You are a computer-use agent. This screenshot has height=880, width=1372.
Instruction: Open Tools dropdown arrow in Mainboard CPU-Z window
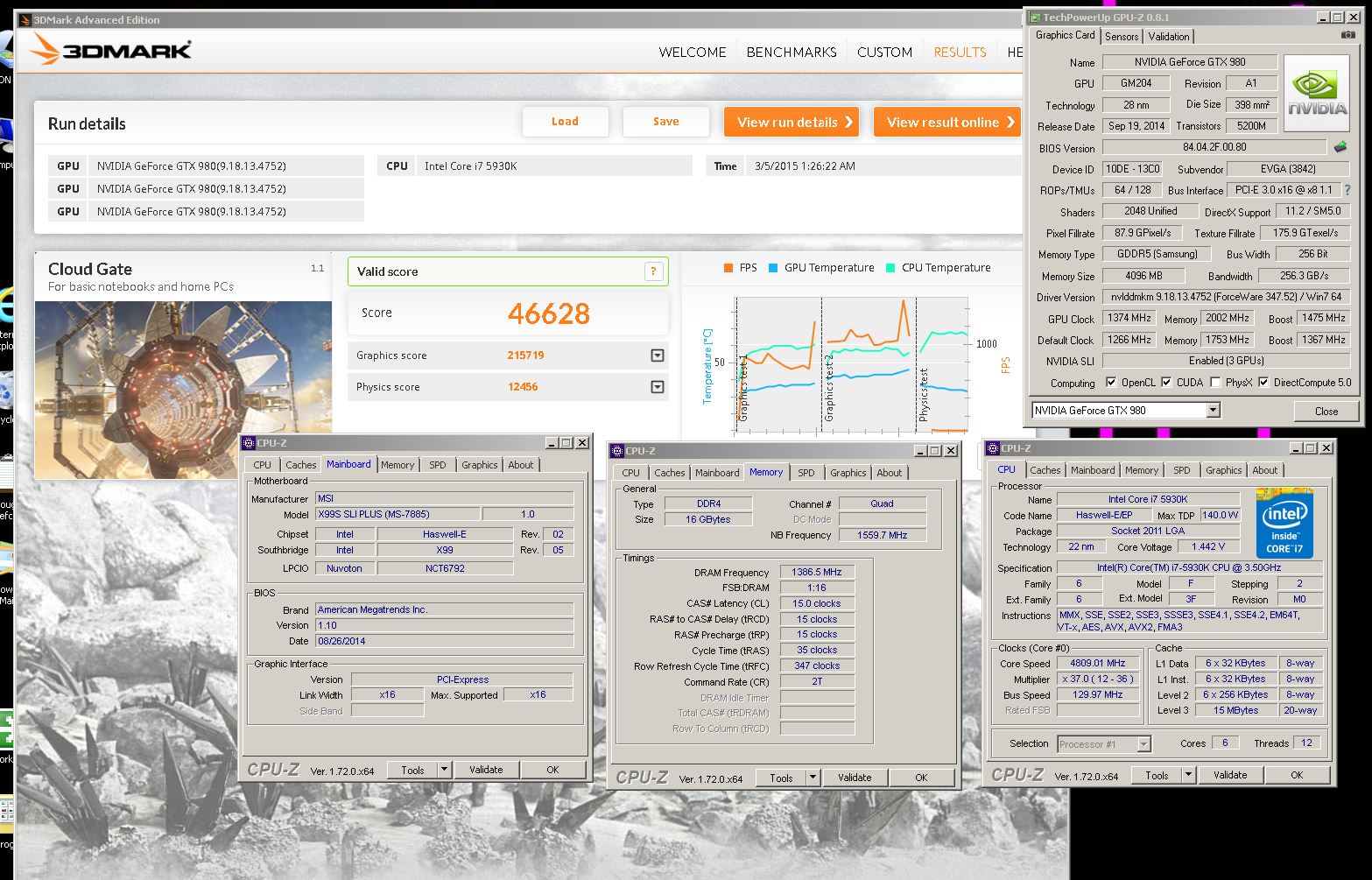tap(444, 770)
